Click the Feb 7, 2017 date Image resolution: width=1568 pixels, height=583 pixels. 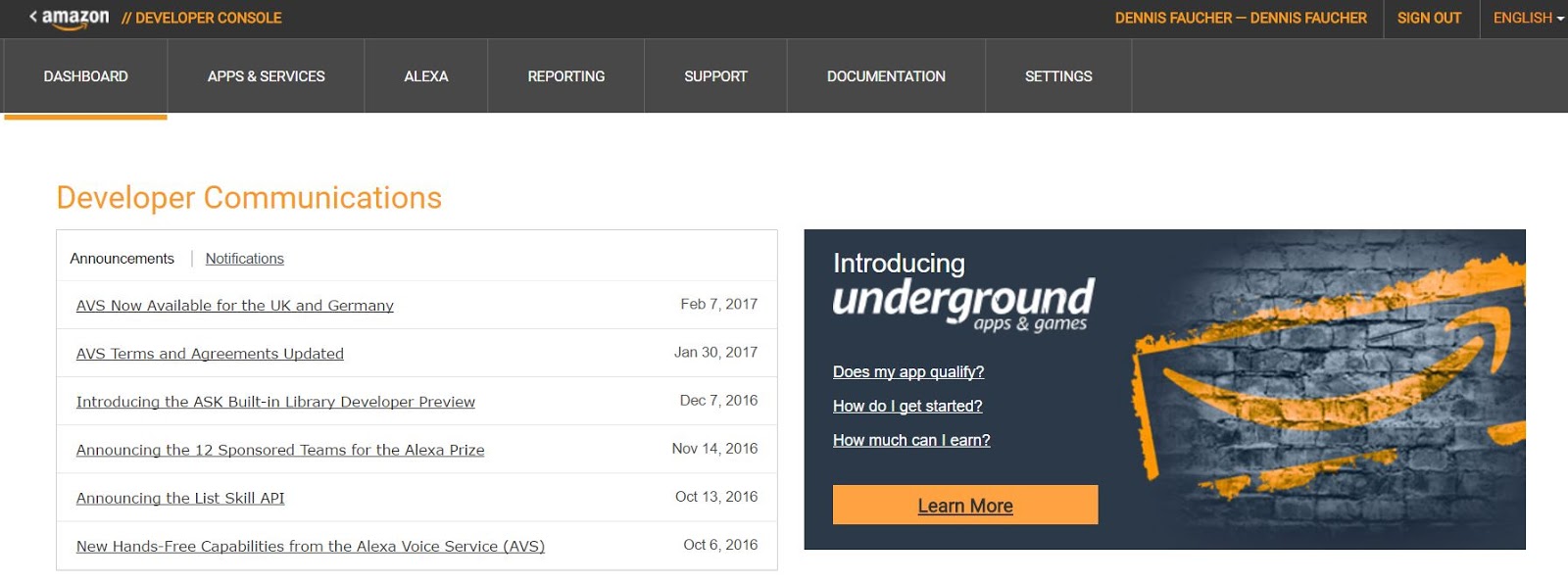coord(719,304)
